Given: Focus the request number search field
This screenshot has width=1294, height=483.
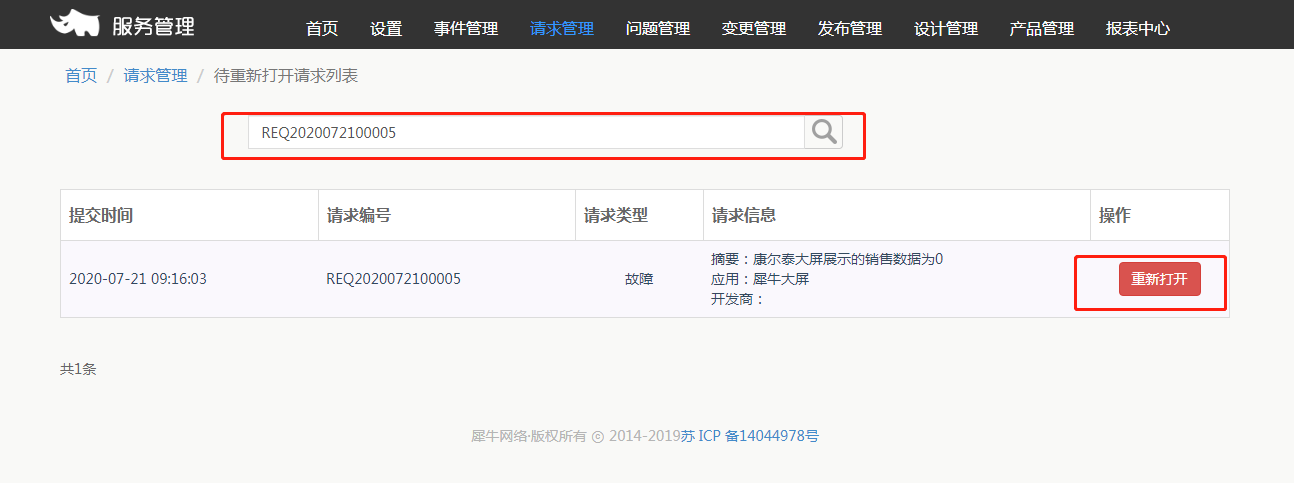Looking at the screenshot, I should (526, 132).
